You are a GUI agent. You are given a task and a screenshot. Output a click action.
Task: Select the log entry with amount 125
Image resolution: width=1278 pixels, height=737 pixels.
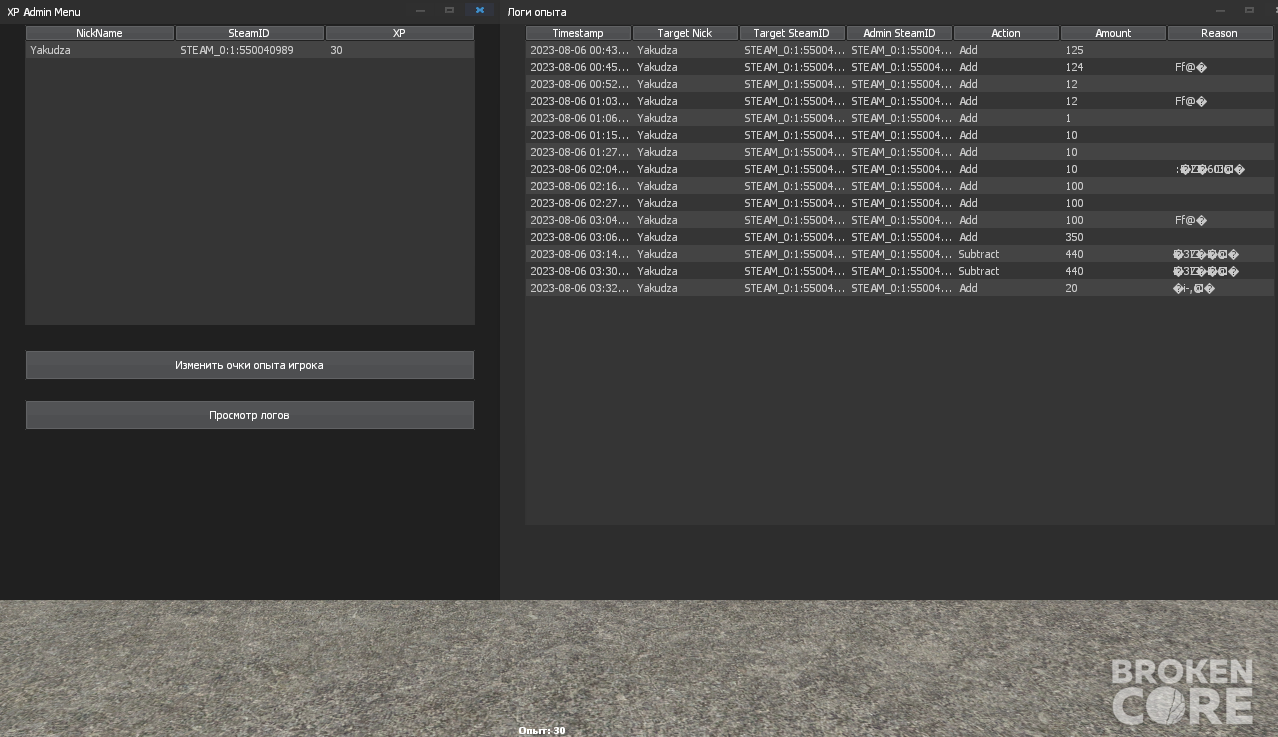tap(898, 50)
